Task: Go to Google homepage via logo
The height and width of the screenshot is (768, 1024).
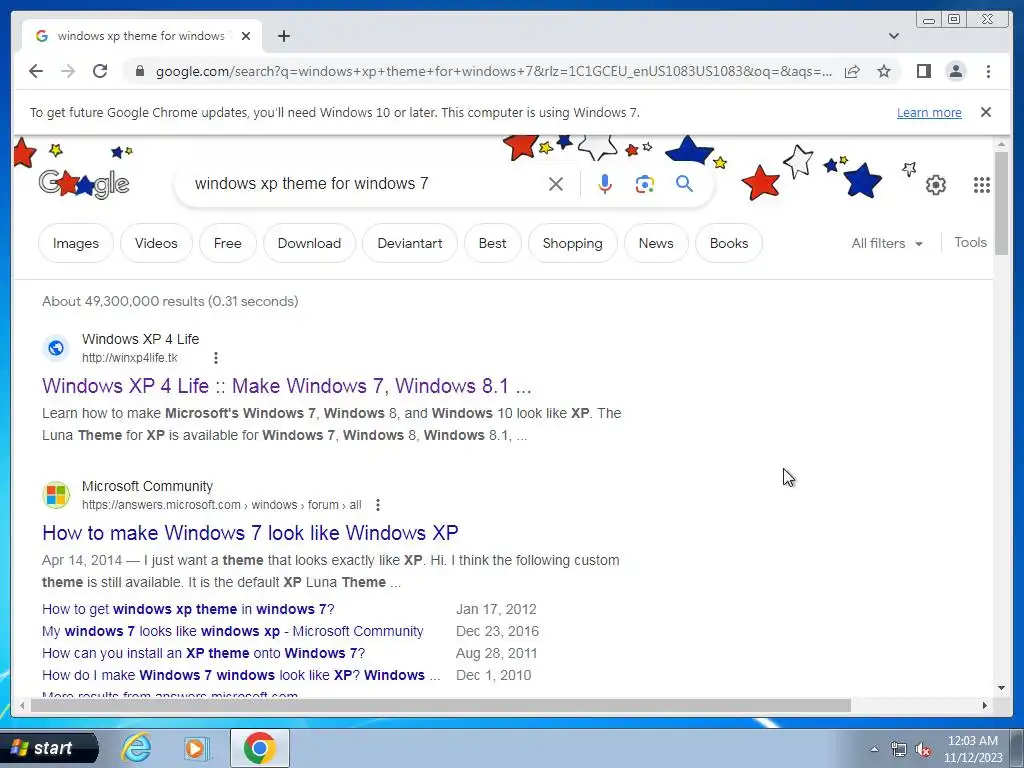Action: coord(84,184)
